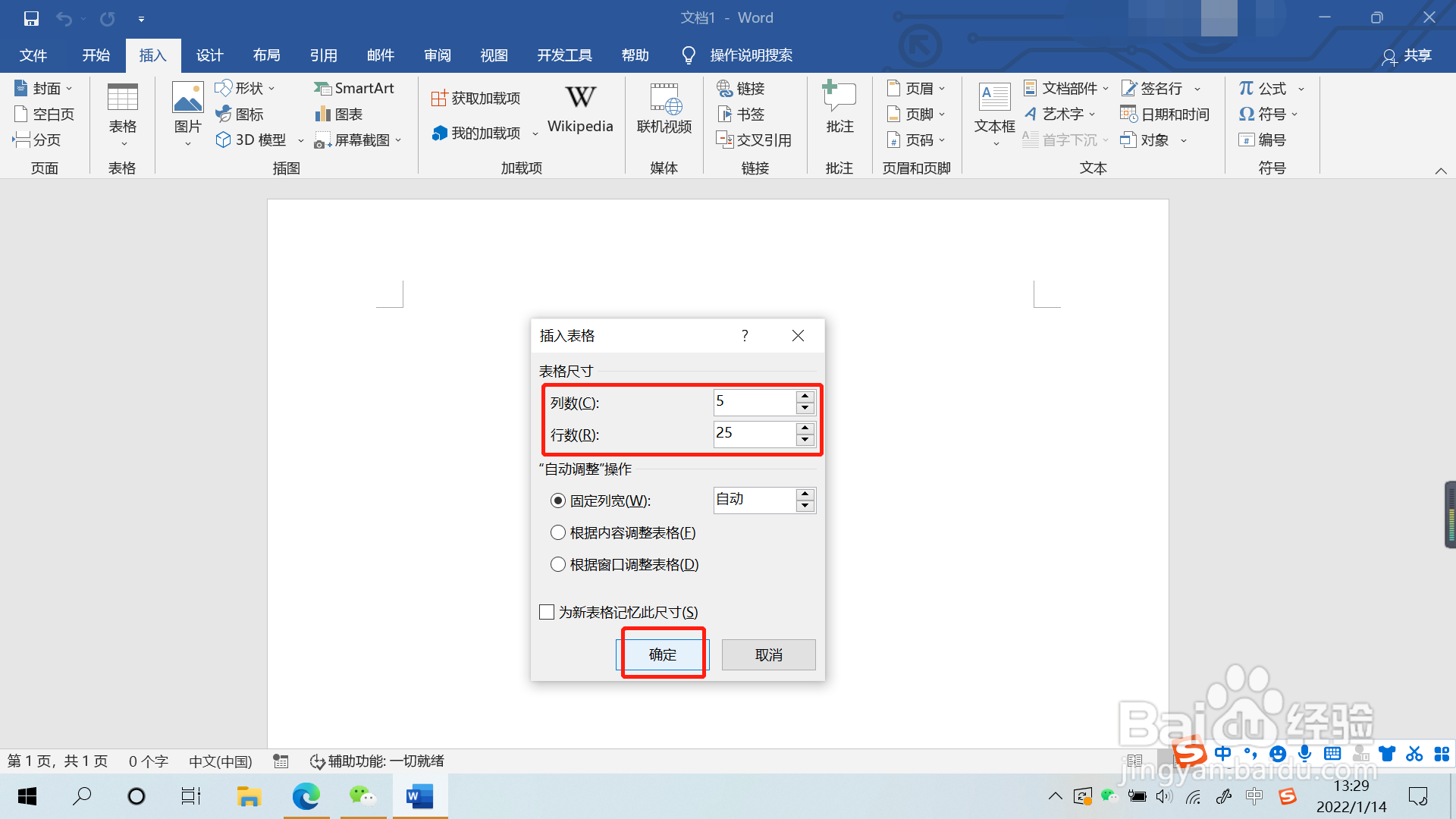
Task: Open the 文件 file menu
Action: tap(33, 55)
